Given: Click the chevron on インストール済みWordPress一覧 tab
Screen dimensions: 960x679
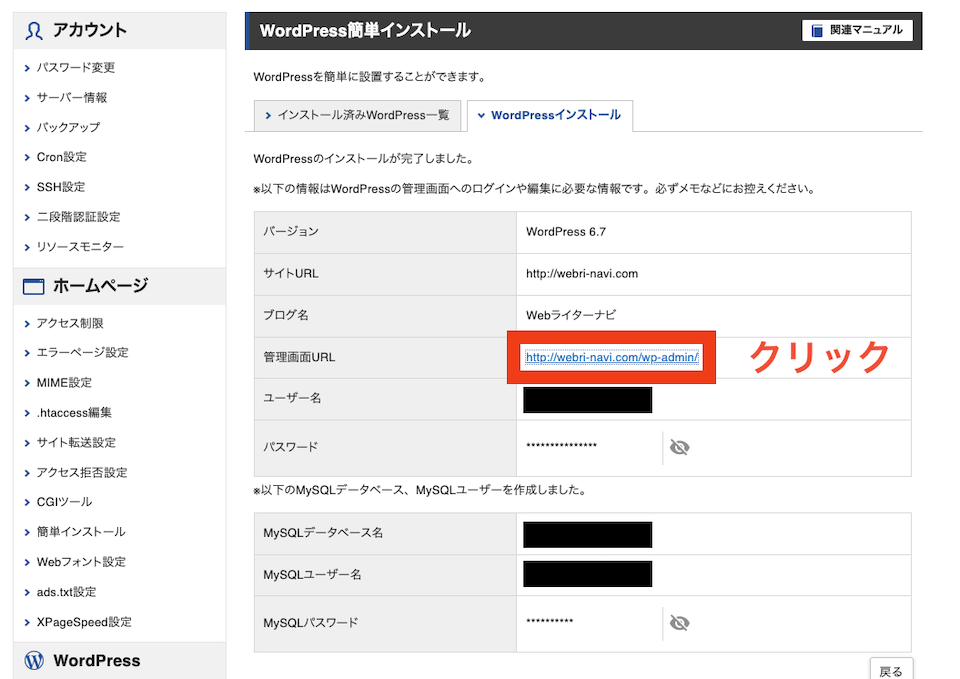Looking at the screenshot, I should pos(268,116).
